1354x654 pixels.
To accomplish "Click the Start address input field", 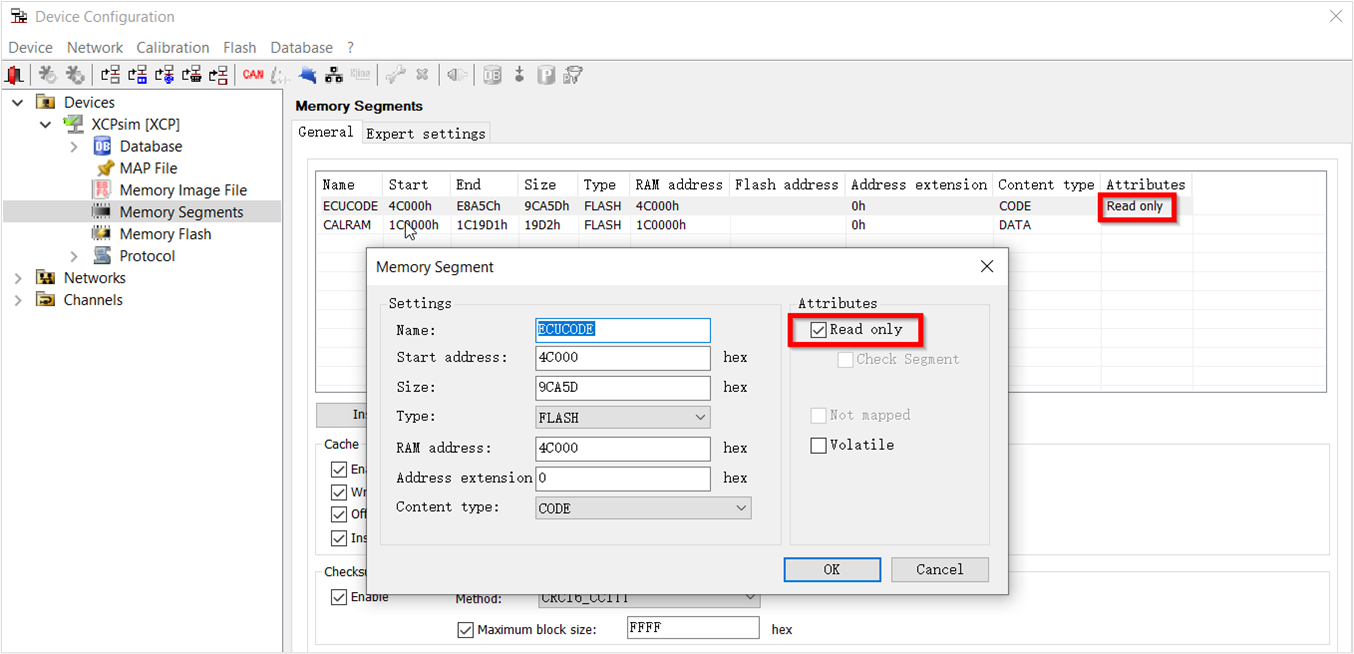I will click(623, 358).
